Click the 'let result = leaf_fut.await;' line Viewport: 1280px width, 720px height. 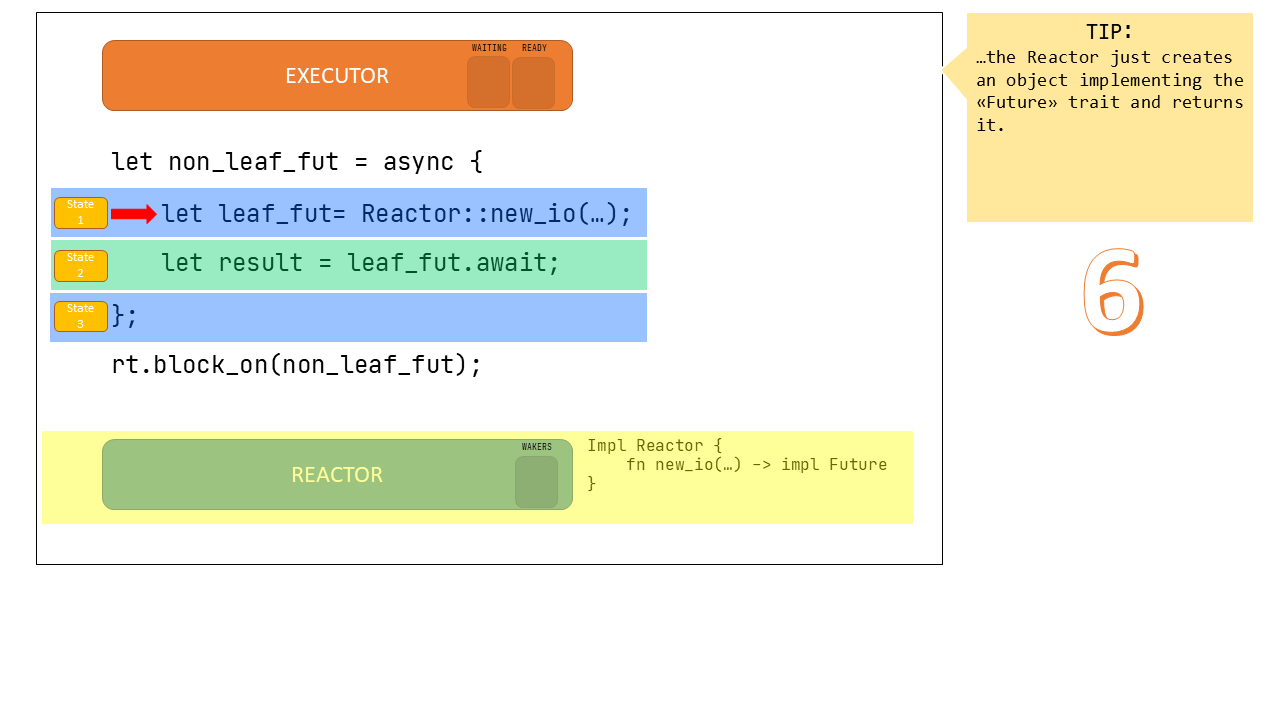click(x=360, y=263)
